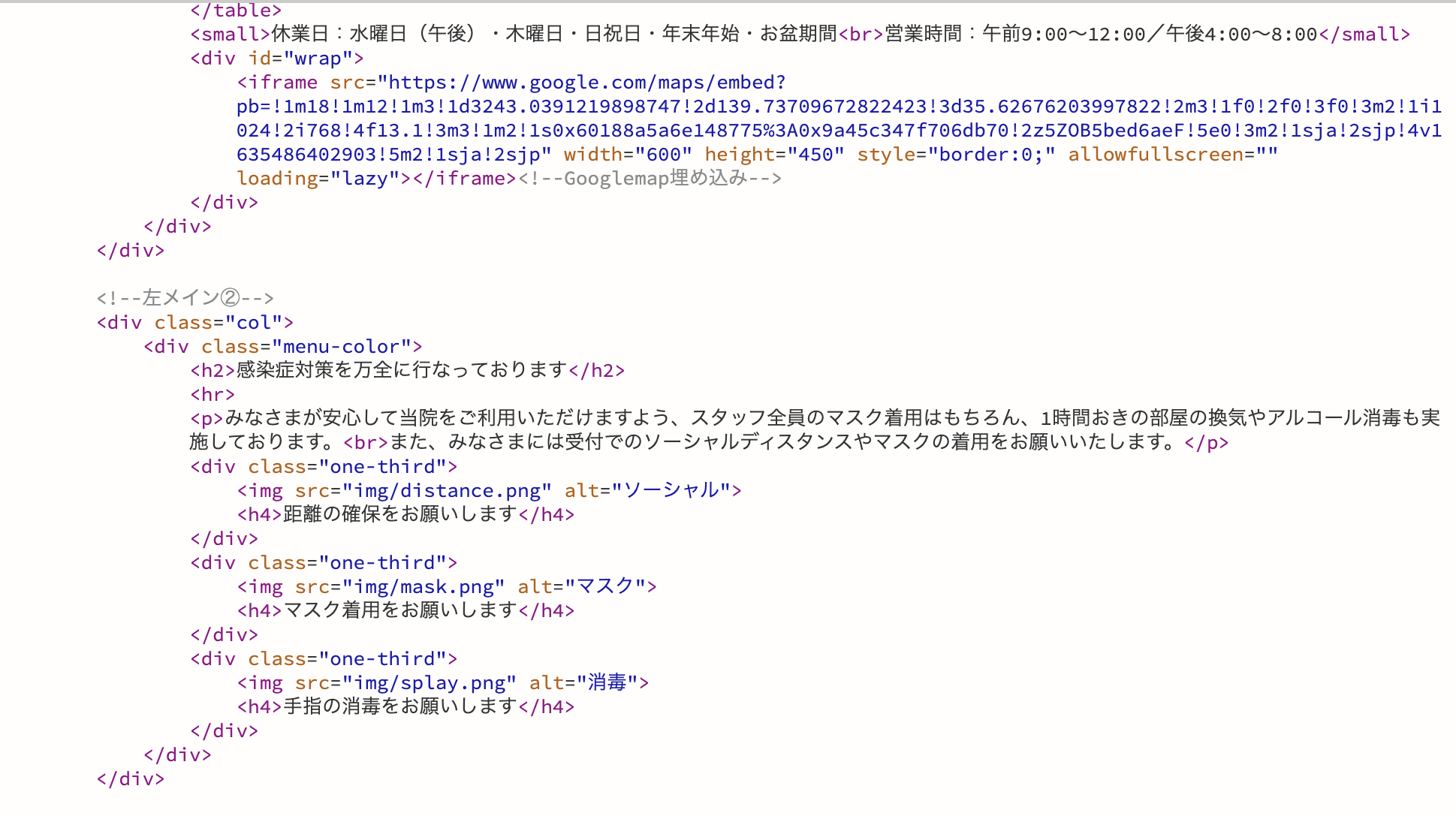This screenshot has width=1456, height=816.
Task: Click the h4 text 距離の確保をお願いします
Action: pos(400,514)
